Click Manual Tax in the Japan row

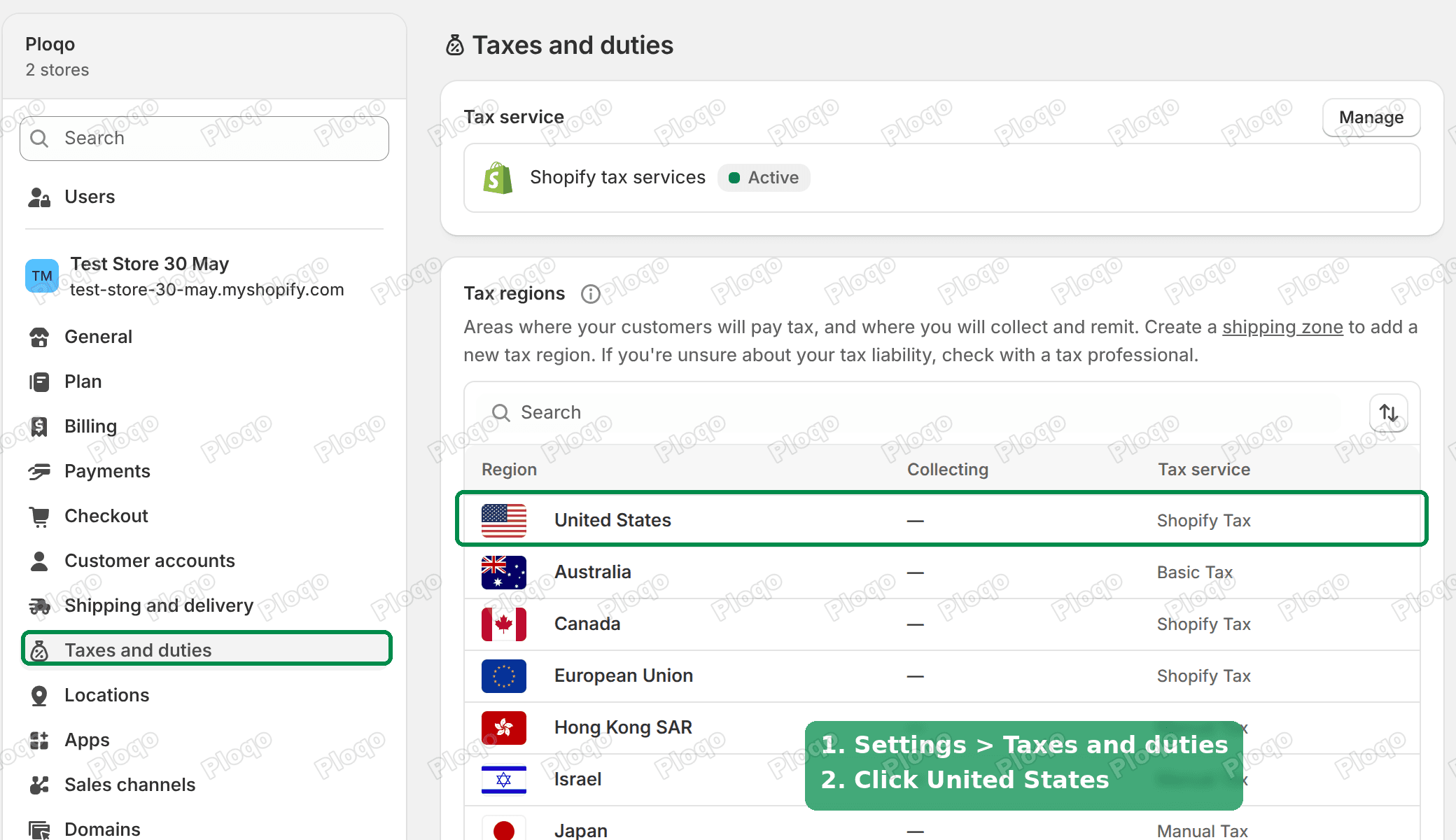pyautogui.click(x=1203, y=832)
